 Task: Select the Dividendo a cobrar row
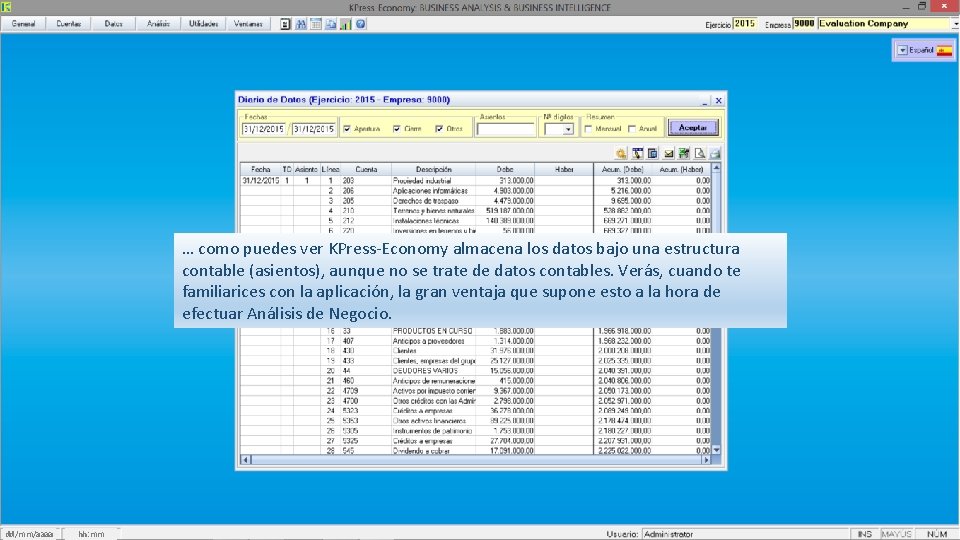[x=475, y=451]
